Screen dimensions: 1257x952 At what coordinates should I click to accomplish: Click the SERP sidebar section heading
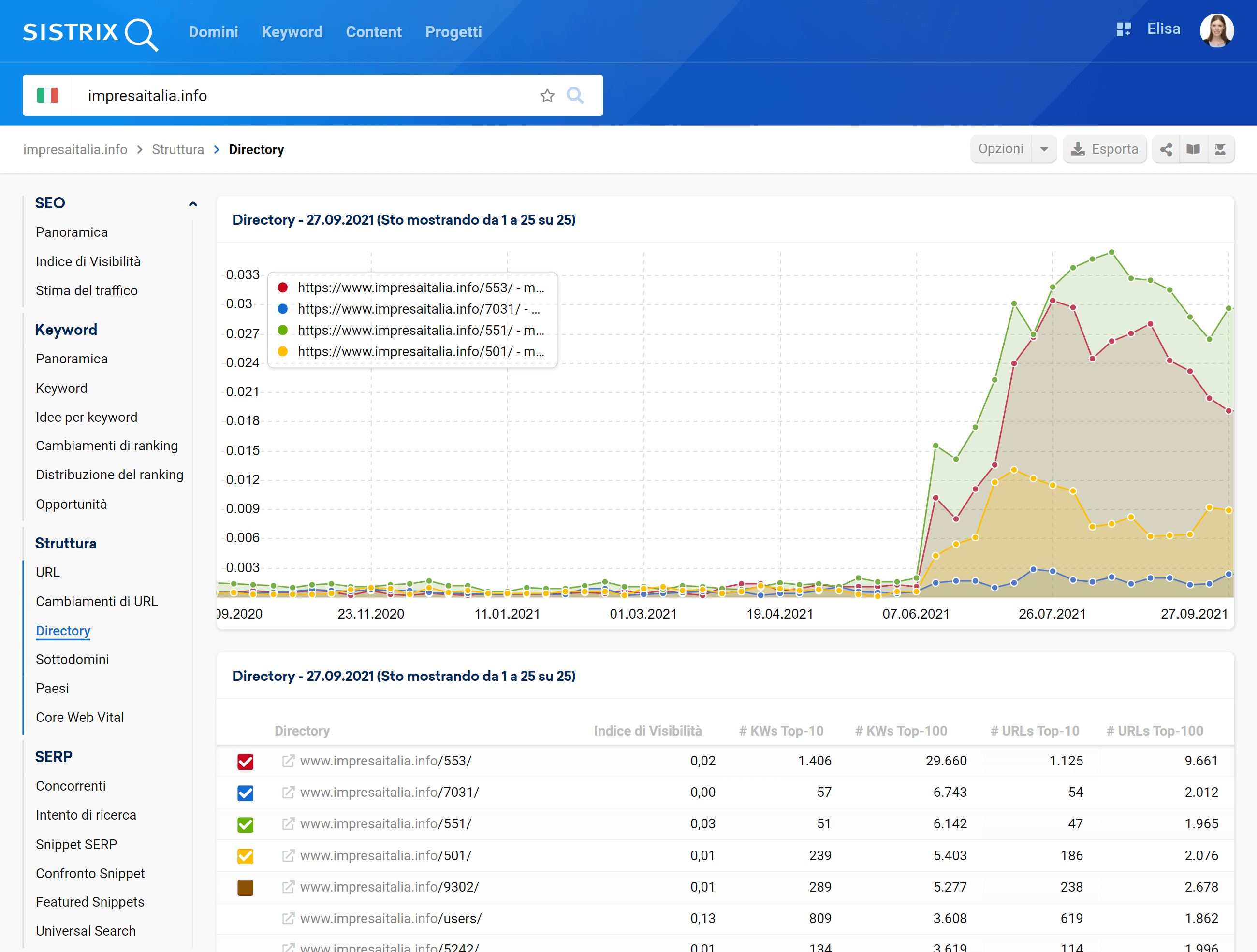tap(53, 757)
